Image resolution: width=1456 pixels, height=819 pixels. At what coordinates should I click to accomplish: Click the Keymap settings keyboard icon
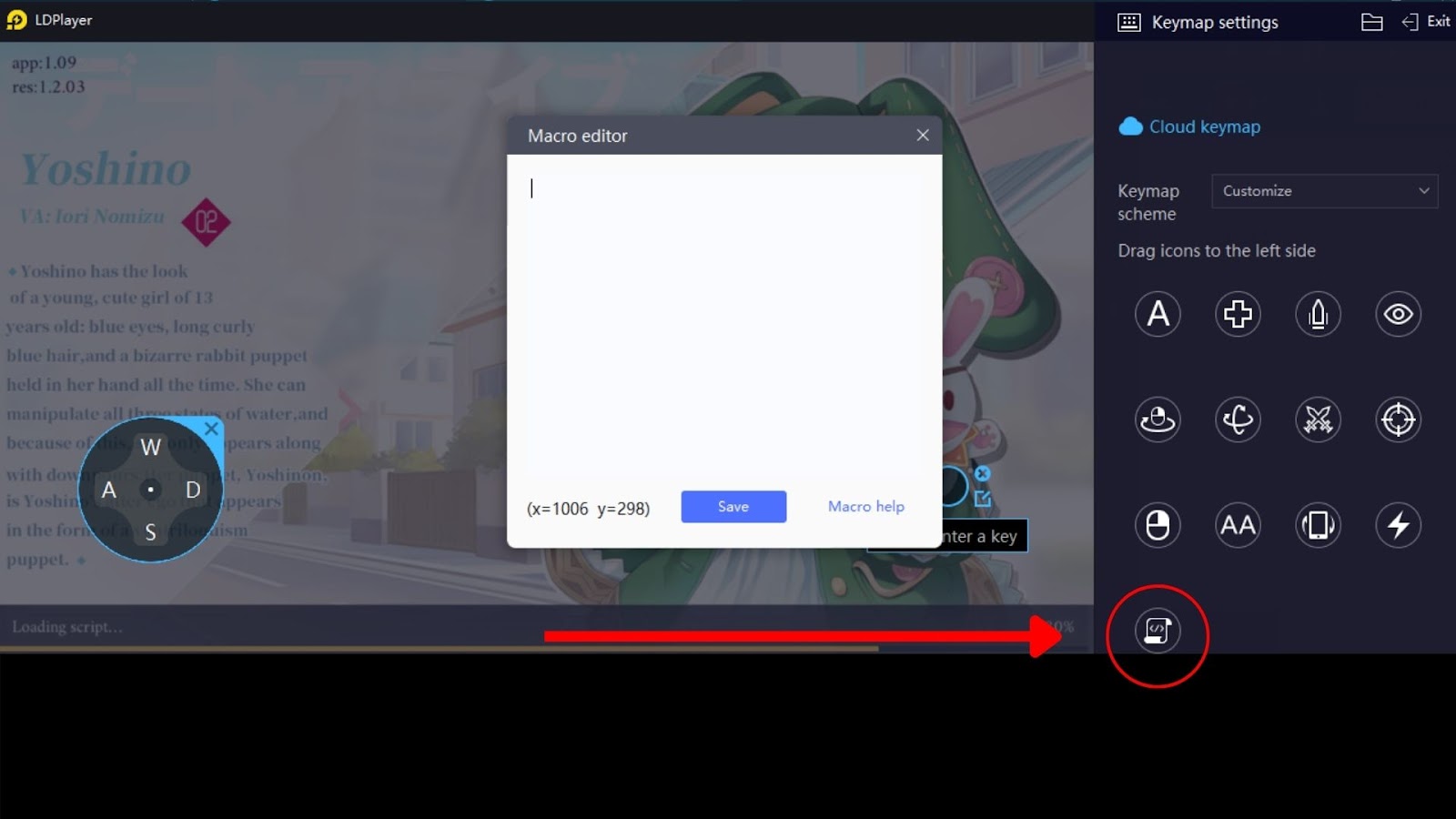click(1129, 22)
